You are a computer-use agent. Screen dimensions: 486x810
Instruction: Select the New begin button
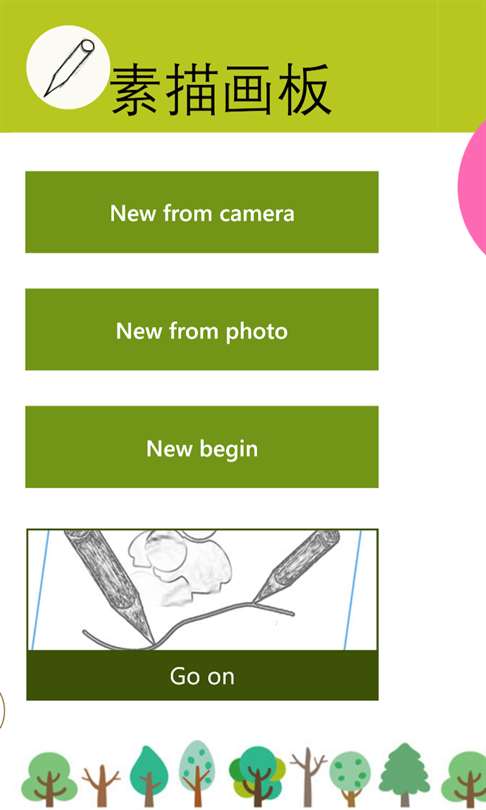(202, 447)
